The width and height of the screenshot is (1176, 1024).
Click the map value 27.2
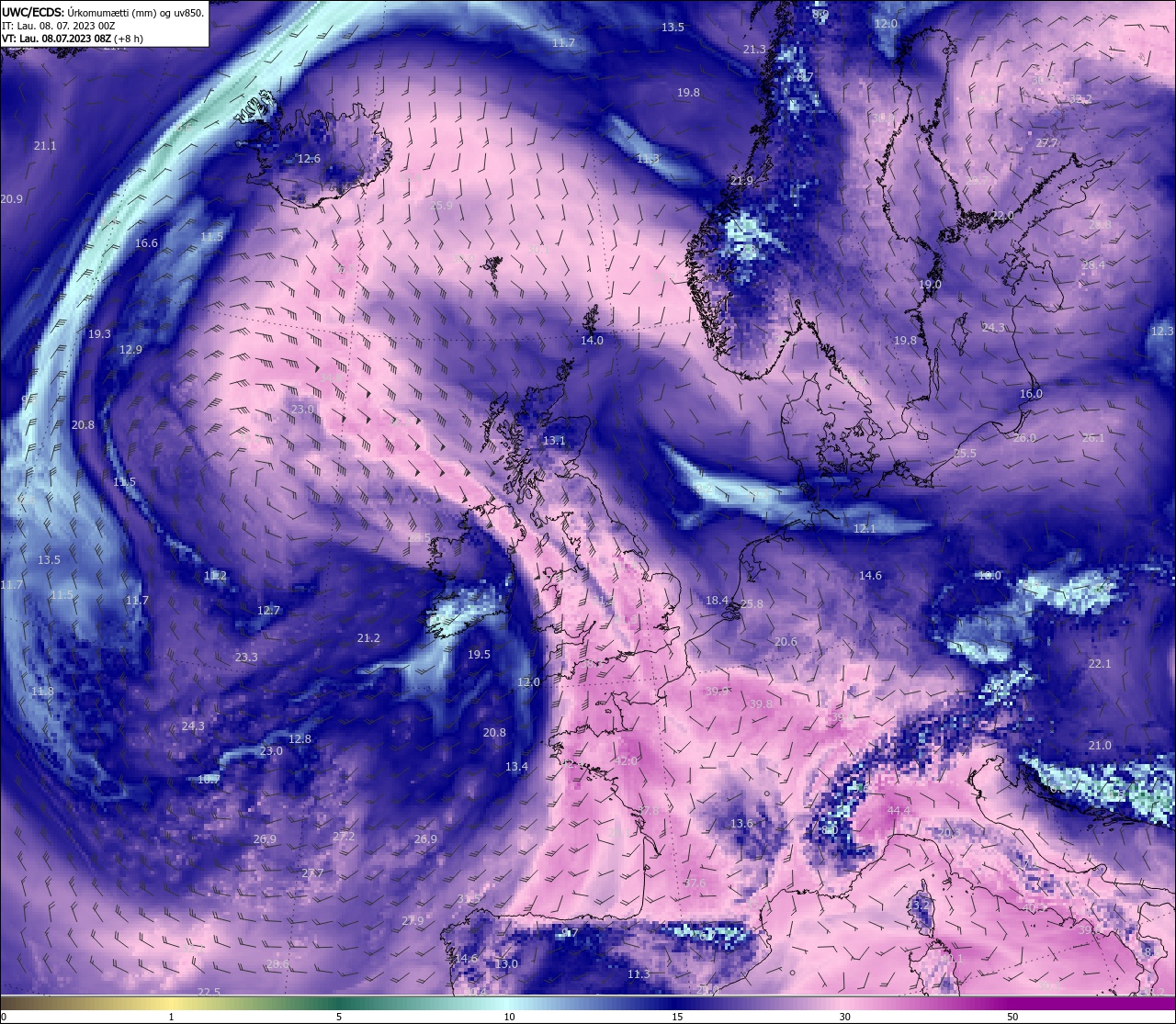click(344, 837)
